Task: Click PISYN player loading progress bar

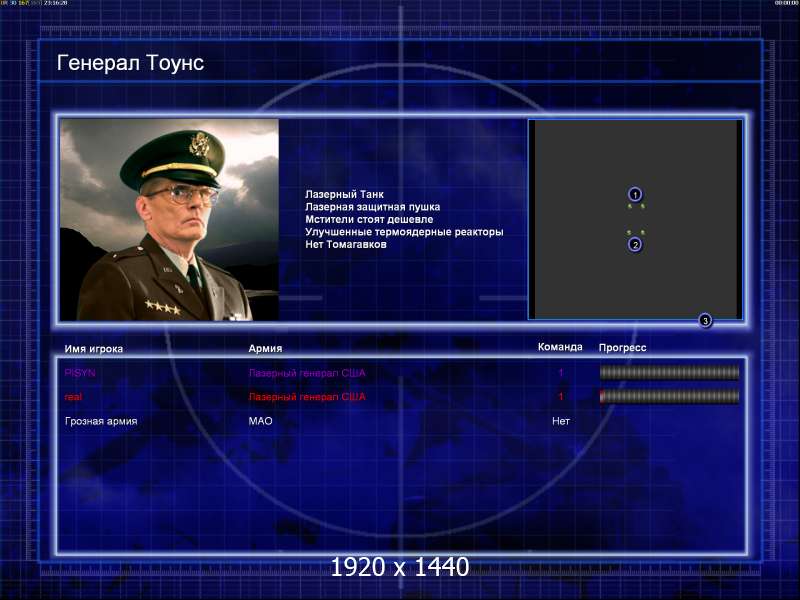Action: 669,372
